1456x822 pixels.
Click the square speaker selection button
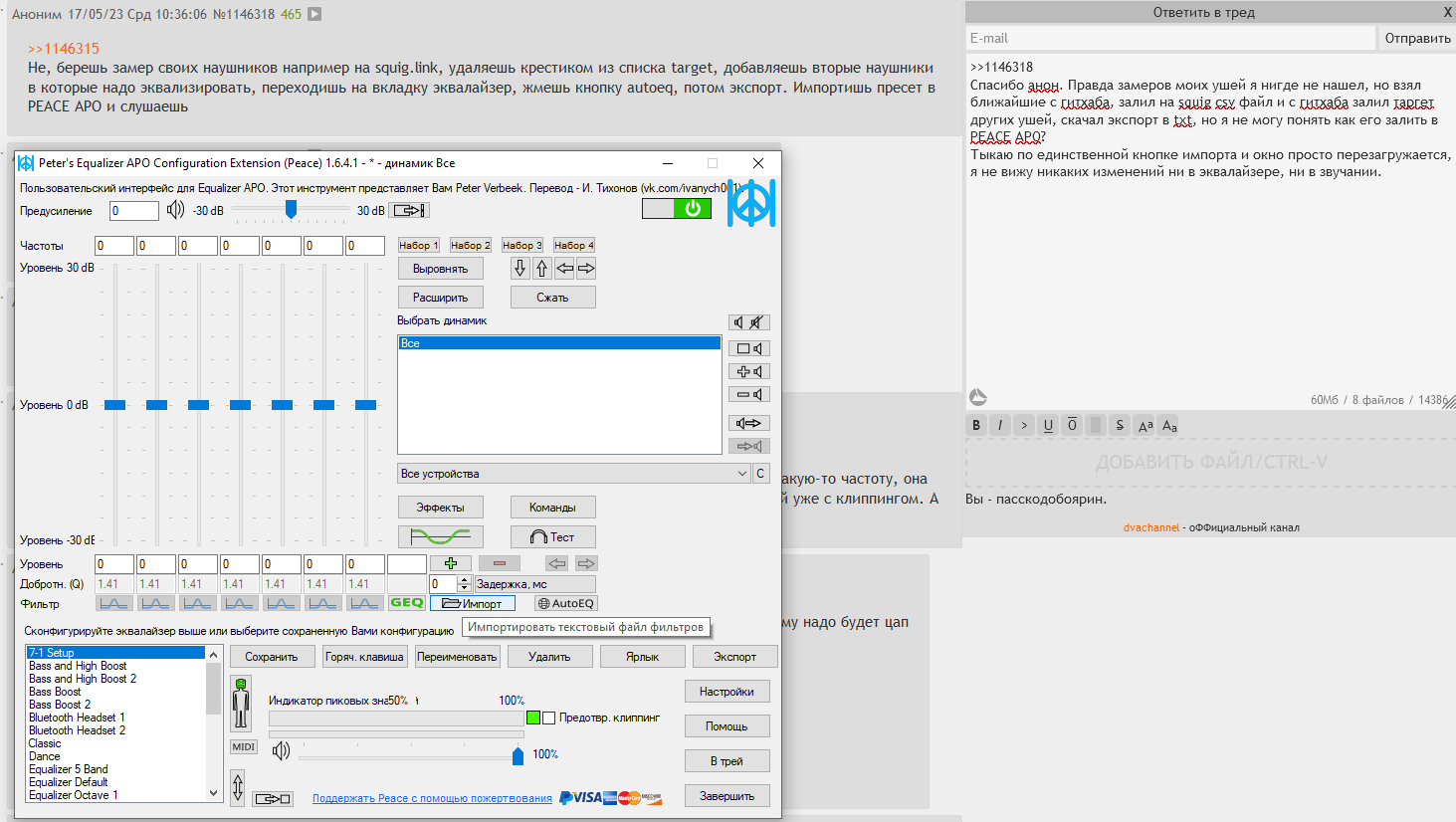tap(748, 348)
